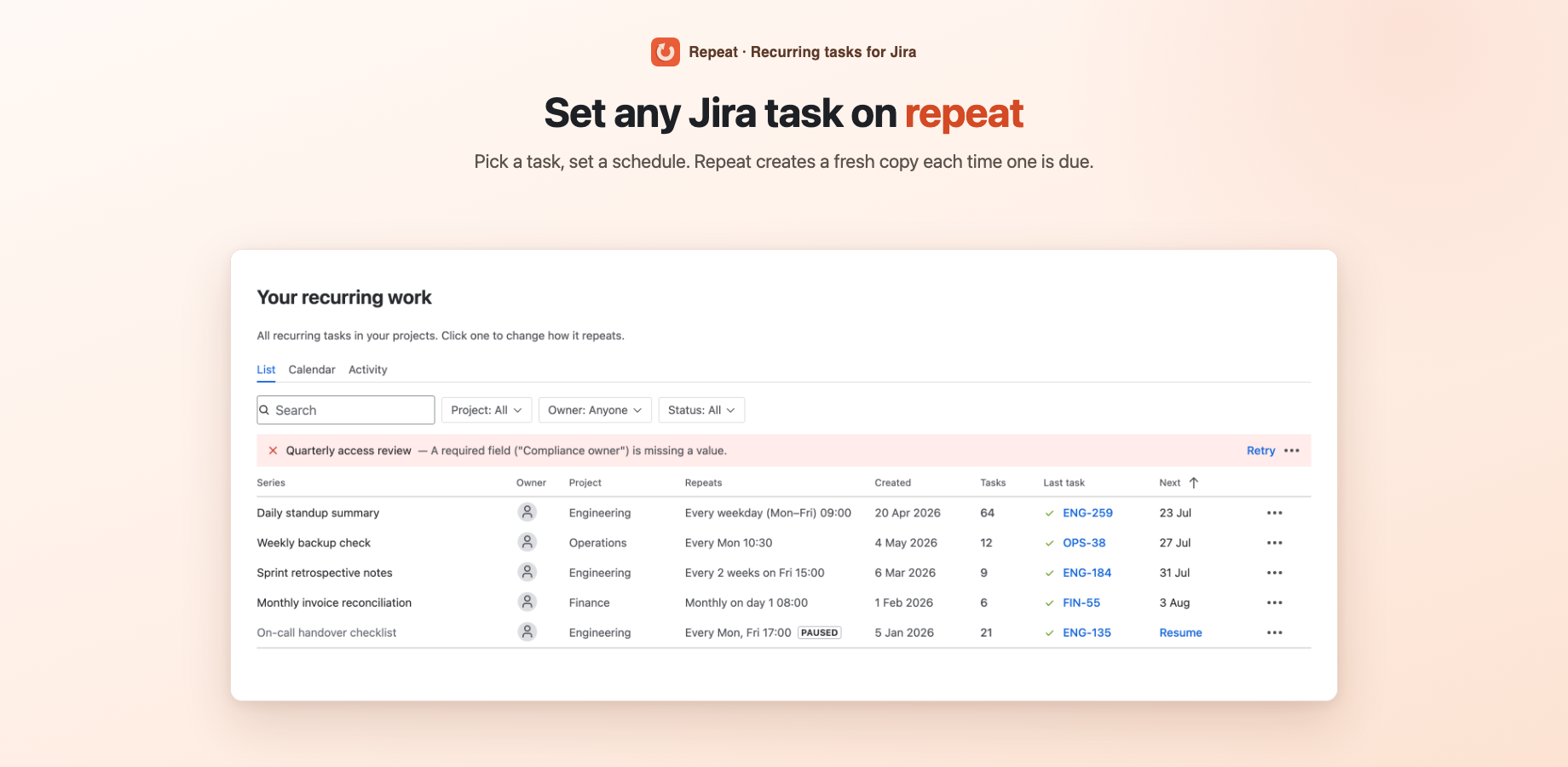Image resolution: width=1568 pixels, height=767 pixels.
Task: Click owner avatar for Monthly invoice reconciliation
Action: coord(527,602)
